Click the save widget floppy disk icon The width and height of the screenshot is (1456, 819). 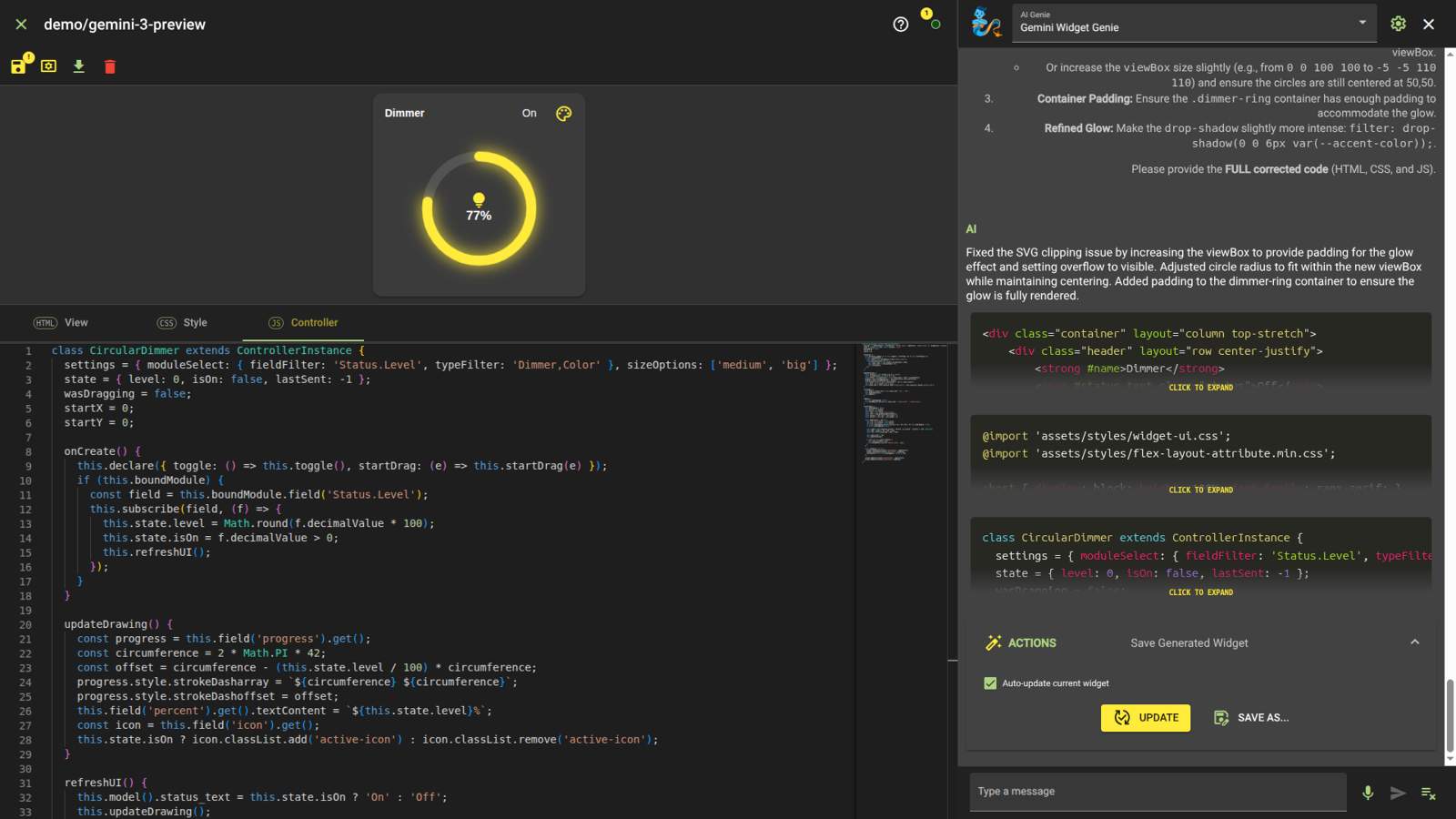click(x=18, y=66)
